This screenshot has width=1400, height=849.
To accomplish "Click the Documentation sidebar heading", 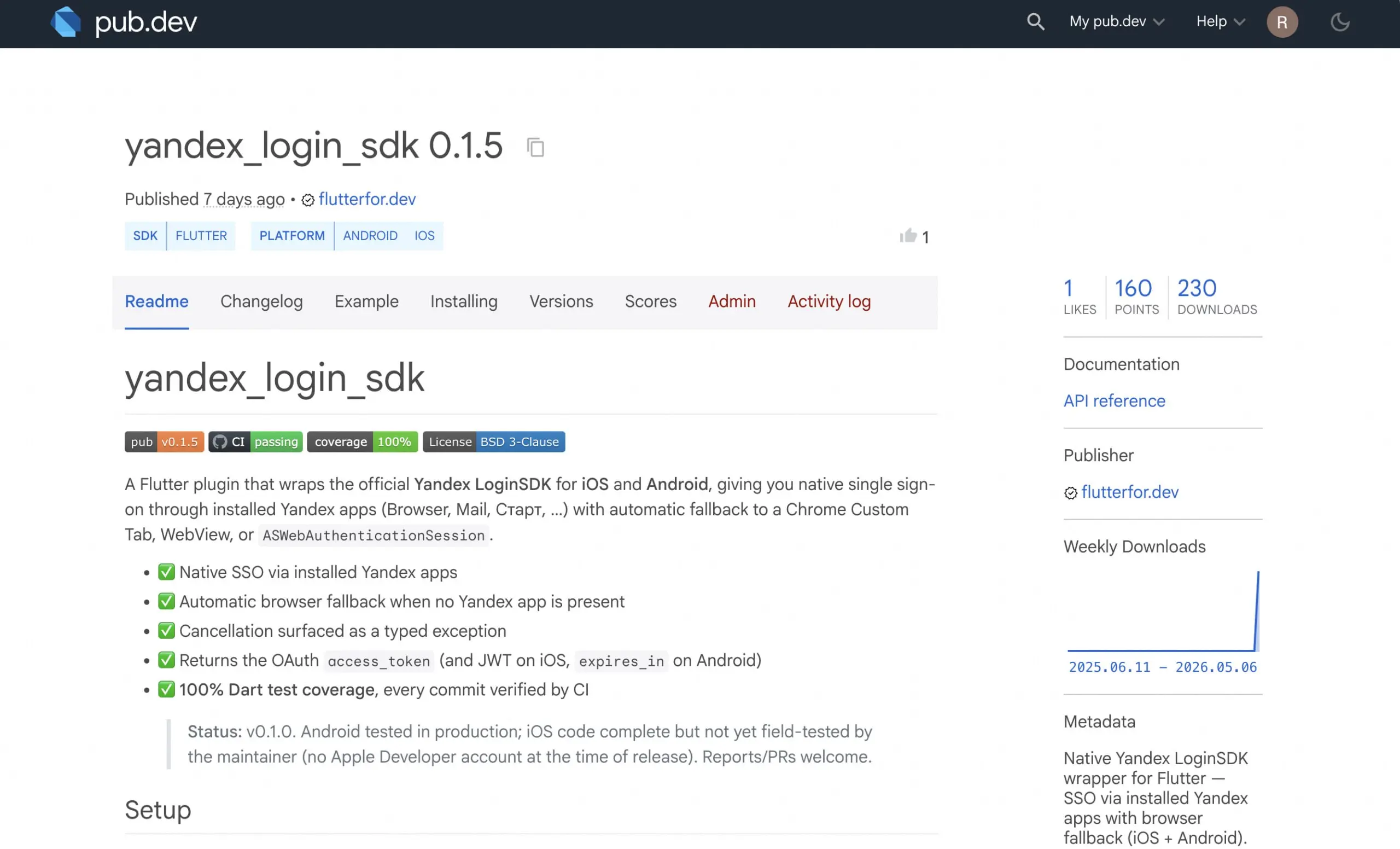I will 1121,364.
